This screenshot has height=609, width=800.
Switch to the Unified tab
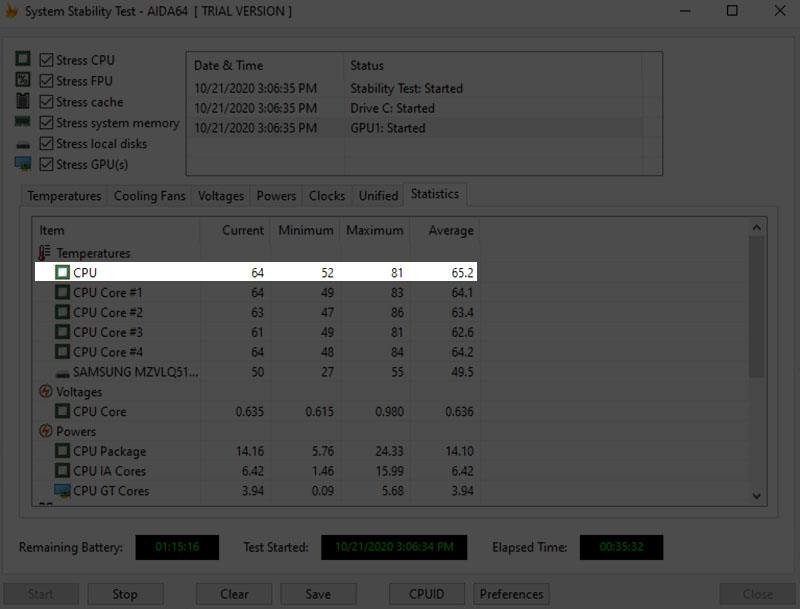click(x=377, y=195)
